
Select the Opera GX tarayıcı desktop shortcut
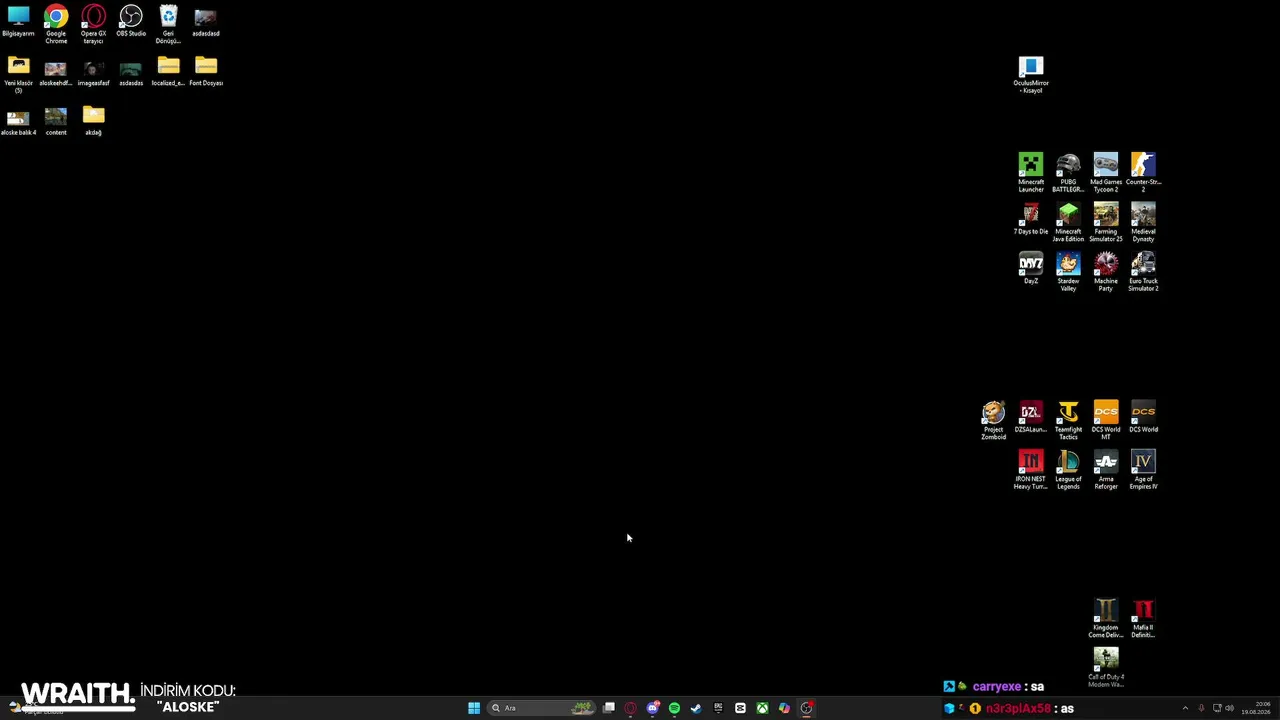[x=93, y=24]
